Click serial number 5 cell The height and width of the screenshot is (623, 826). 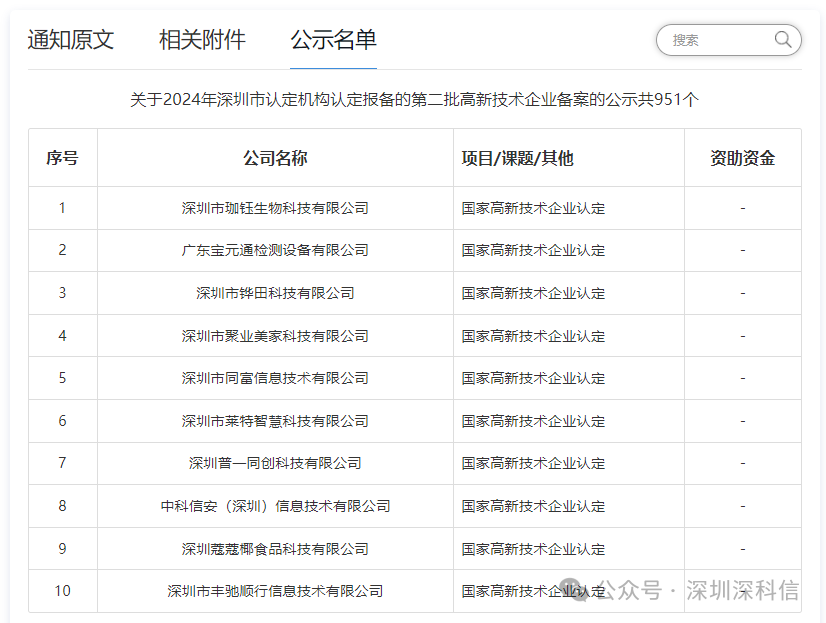point(63,378)
